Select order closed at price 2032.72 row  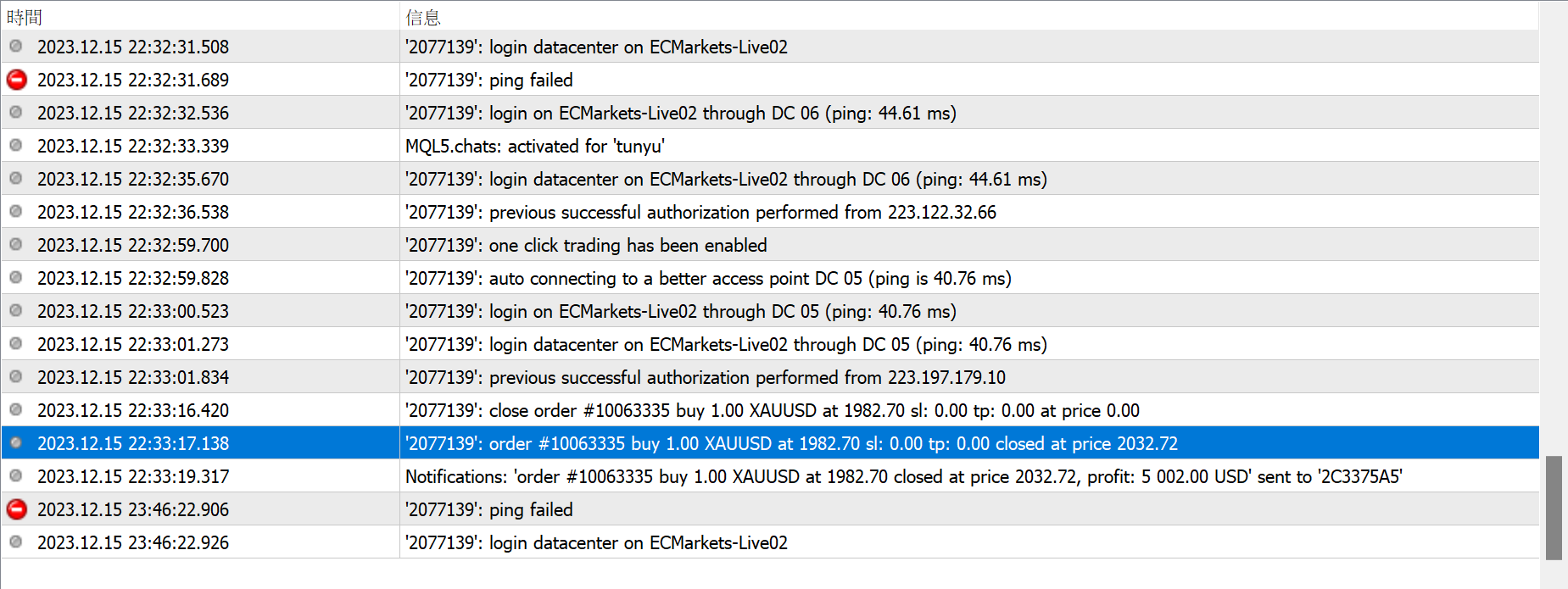tap(791, 443)
